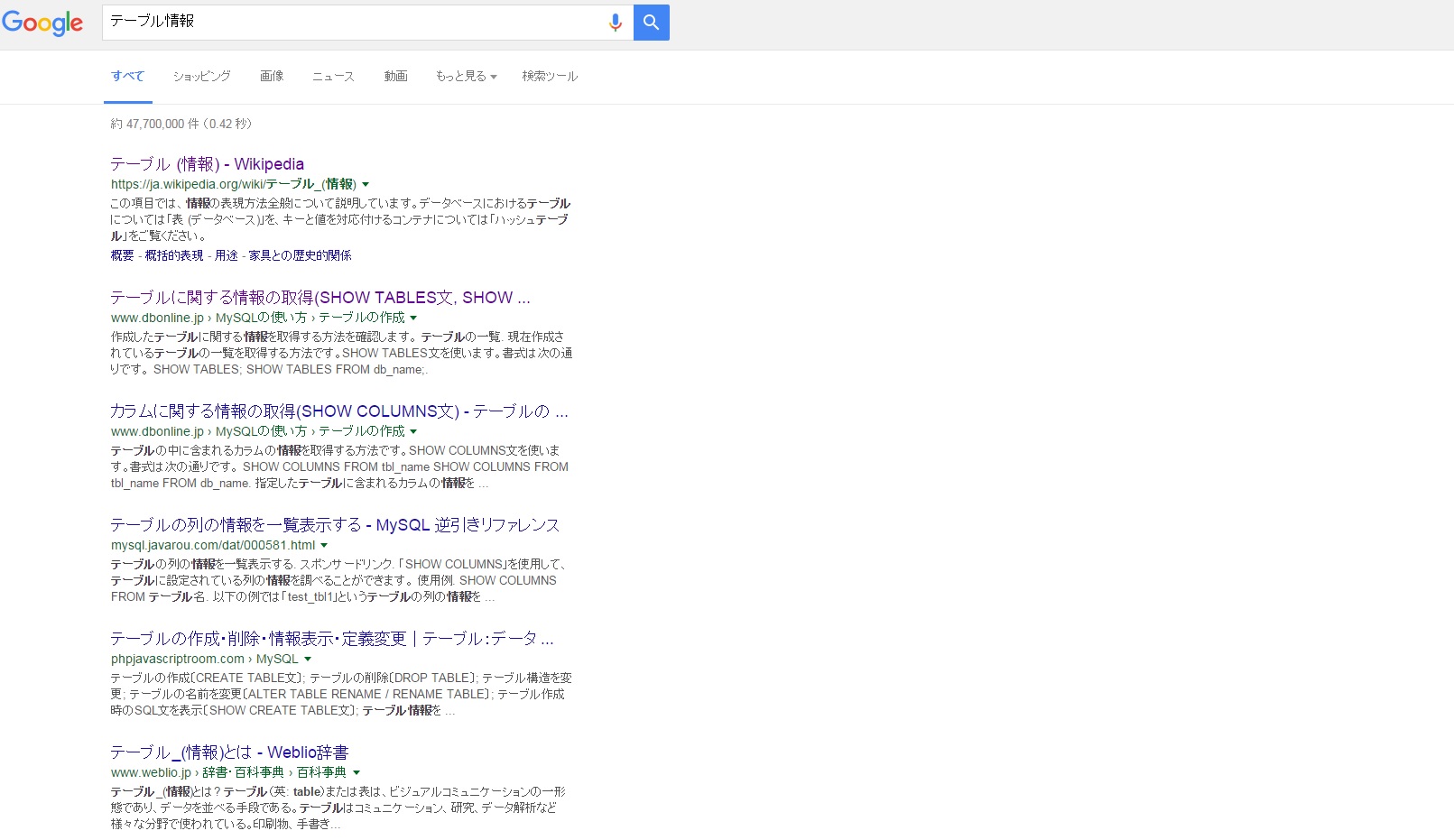Open 検索ツール options
This screenshot has height=840, width=1454.
tap(550, 76)
